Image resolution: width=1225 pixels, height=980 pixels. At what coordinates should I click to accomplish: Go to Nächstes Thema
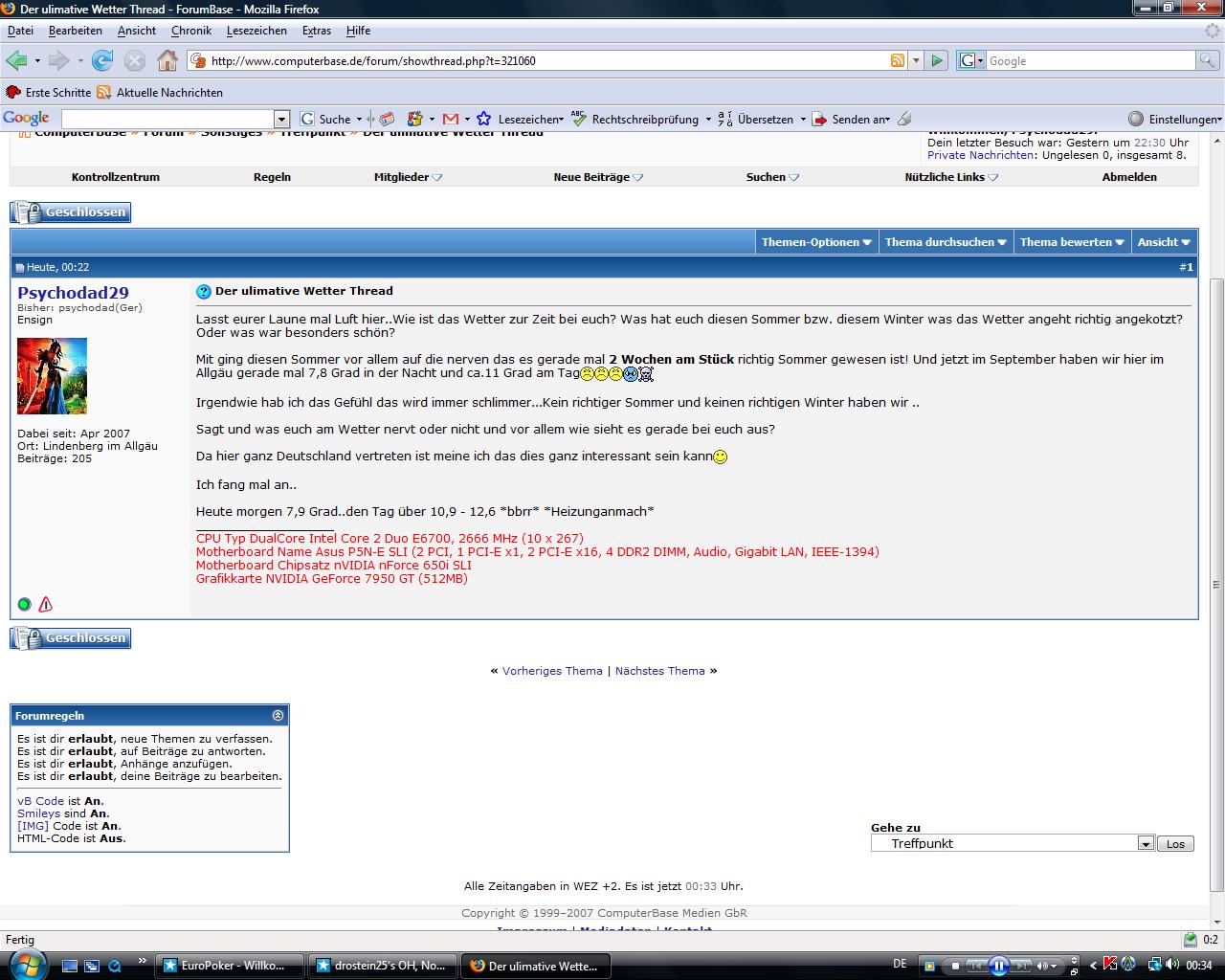(x=659, y=671)
